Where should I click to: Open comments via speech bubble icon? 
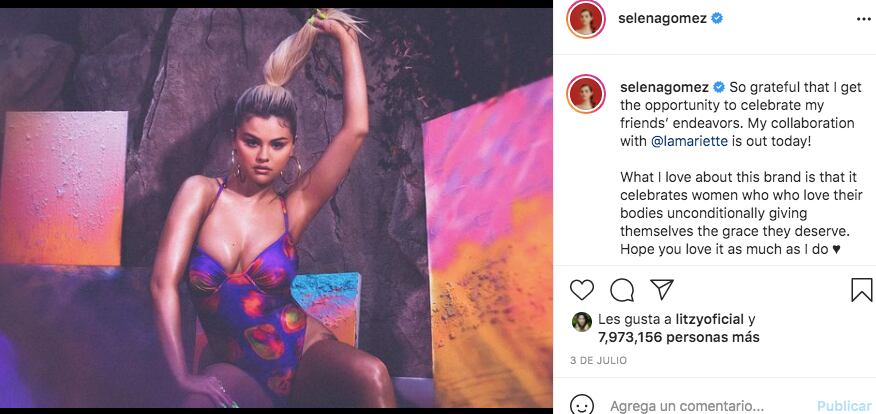pyautogui.click(x=622, y=290)
